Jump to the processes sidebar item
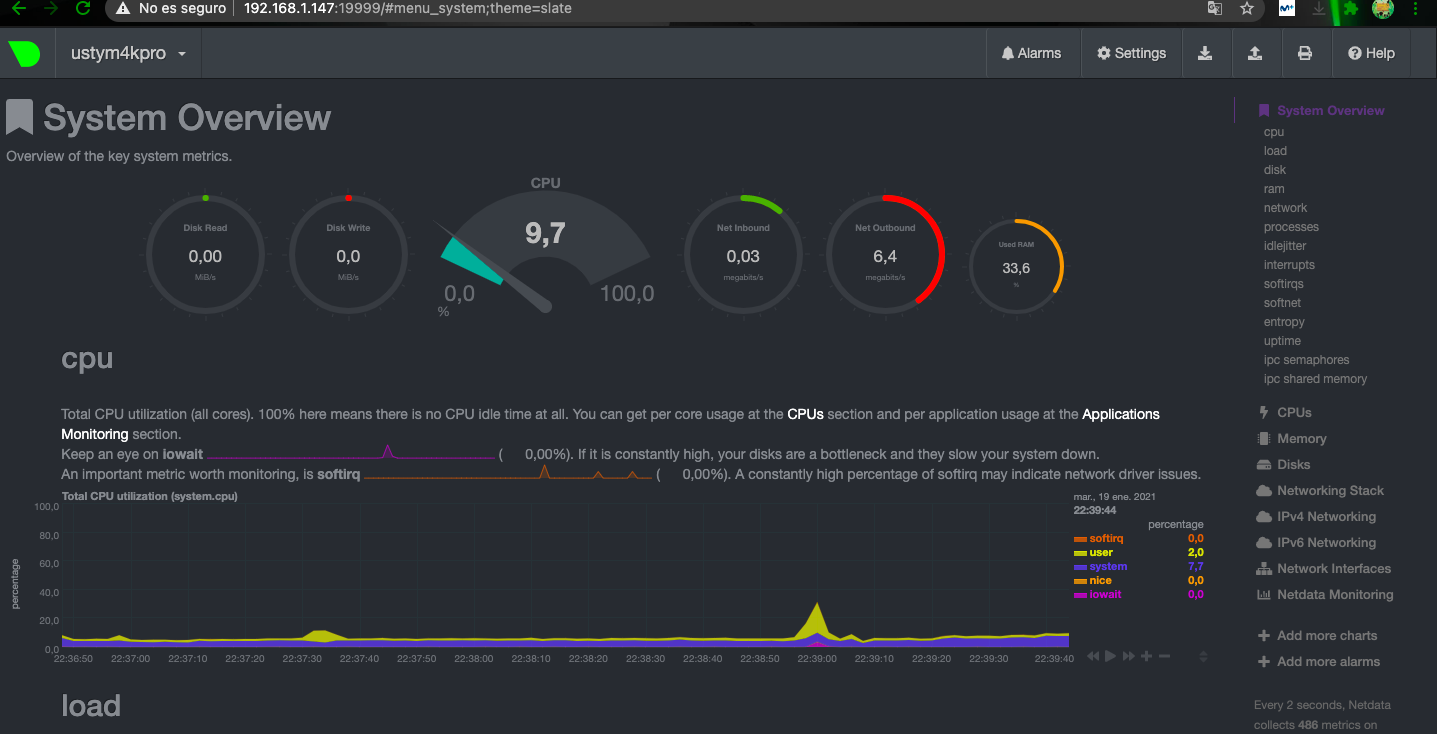The width and height of the screenshot is (1437, 734). point(1290,227)
